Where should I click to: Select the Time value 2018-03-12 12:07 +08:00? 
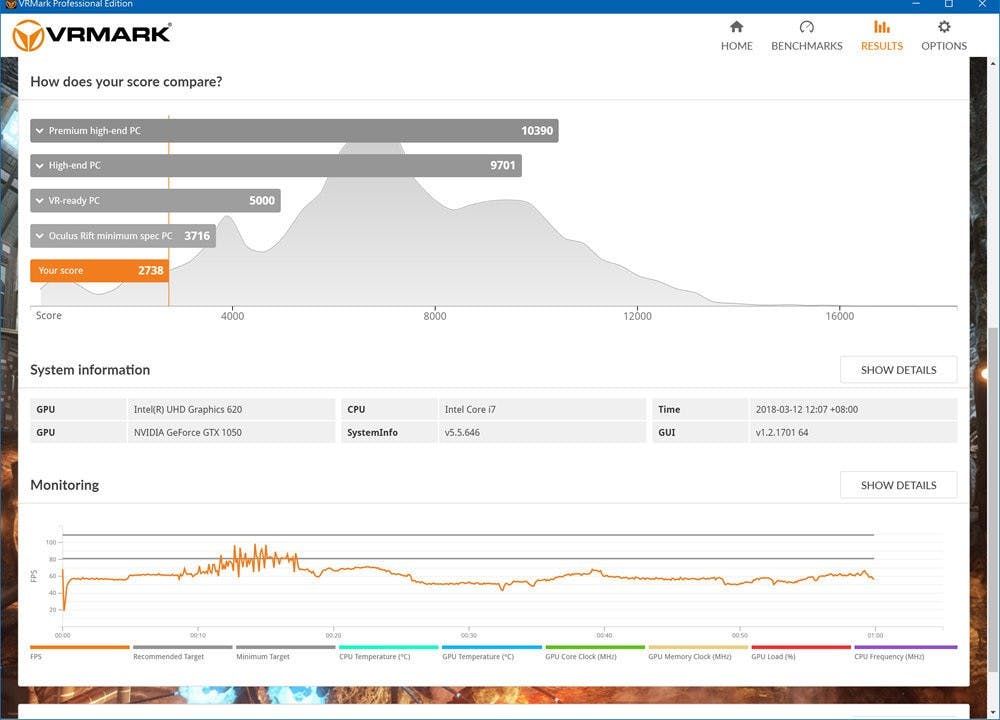point(807,409)
